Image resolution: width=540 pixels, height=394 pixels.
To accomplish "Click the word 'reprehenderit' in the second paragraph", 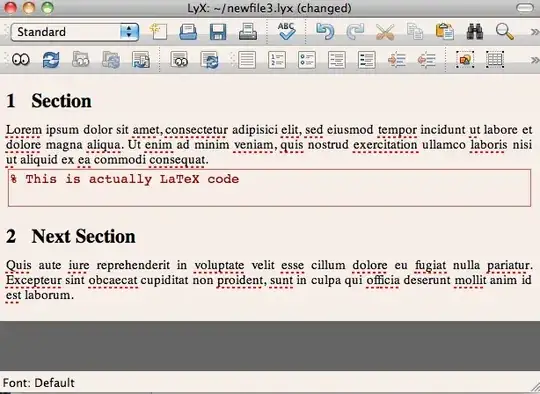I will point(133,265).
